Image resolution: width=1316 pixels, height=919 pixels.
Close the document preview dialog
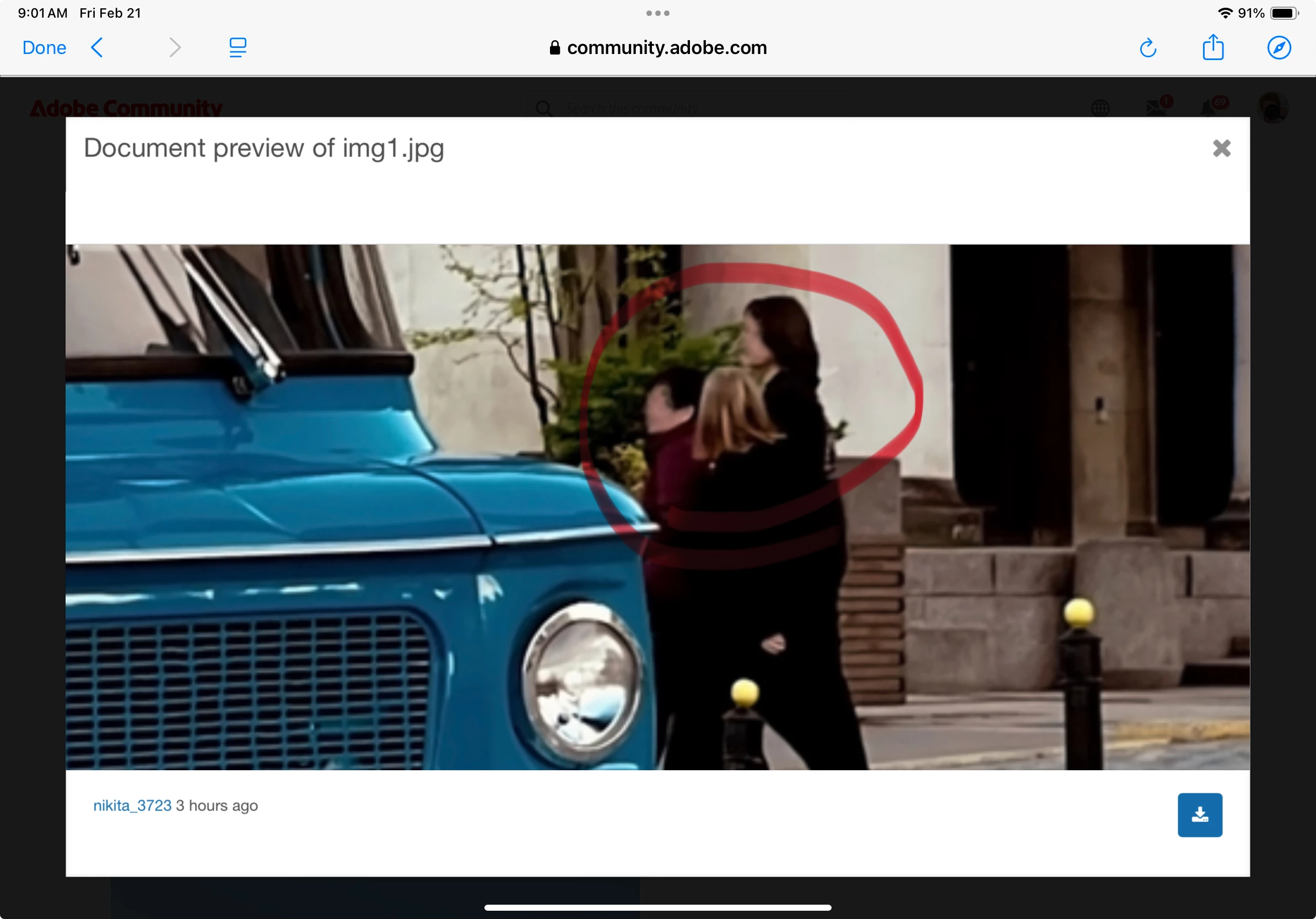coord(1221,148)
